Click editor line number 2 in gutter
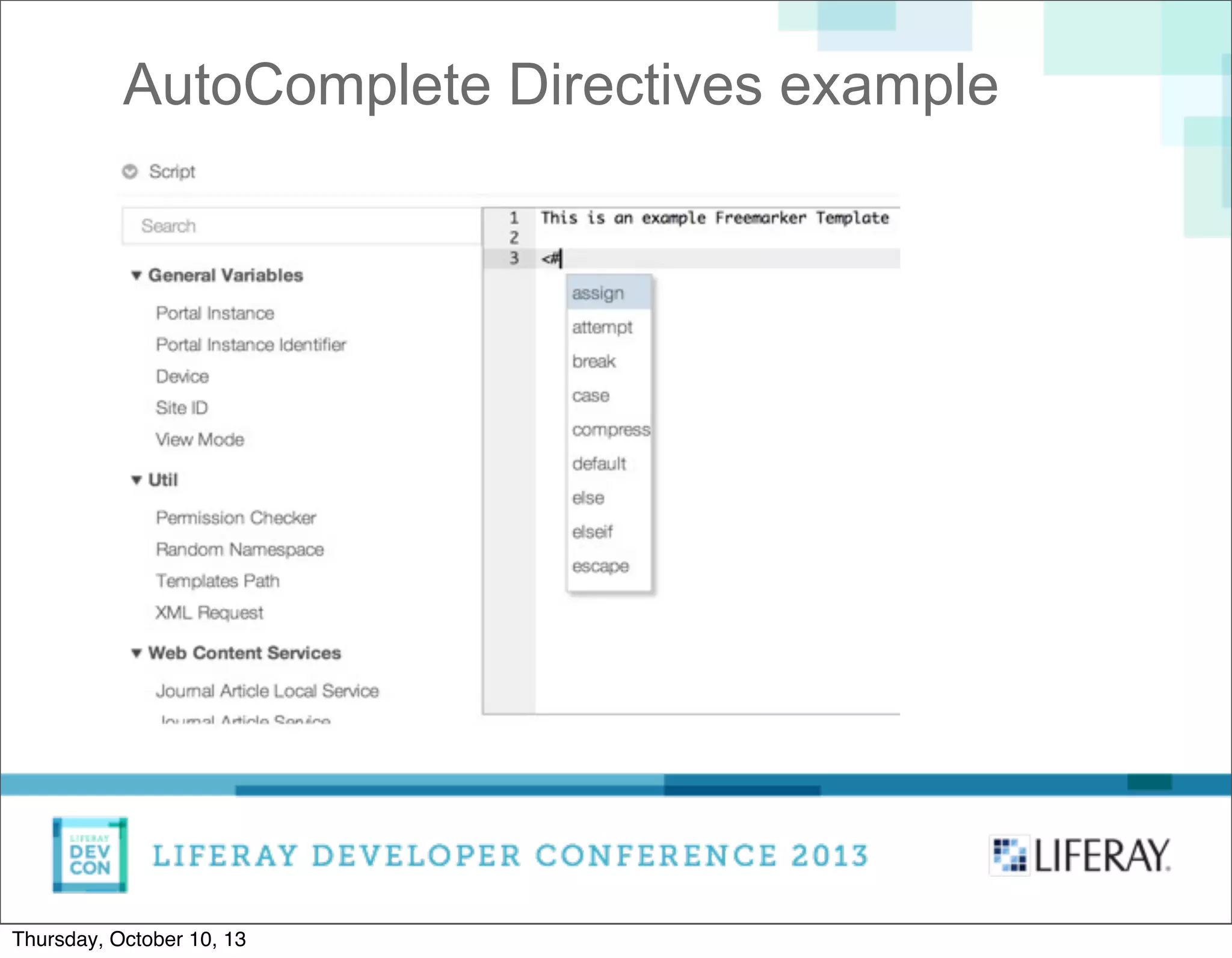 click(x=514, y=238)
